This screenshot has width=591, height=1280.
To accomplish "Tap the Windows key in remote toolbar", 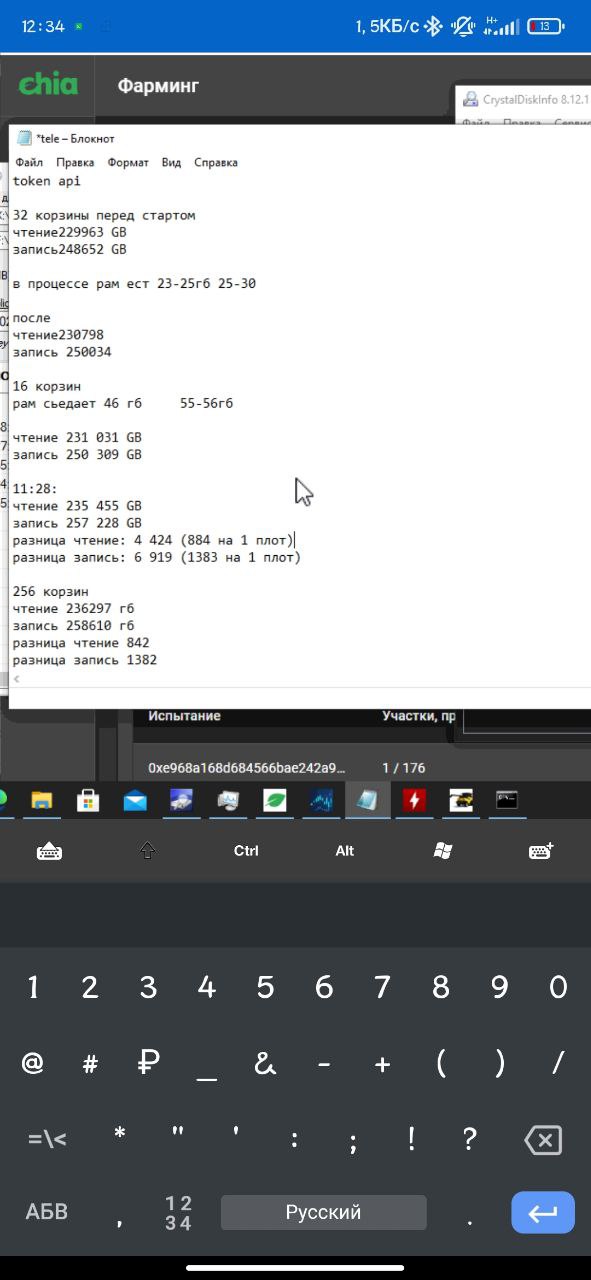I will [x=443, y=851].
